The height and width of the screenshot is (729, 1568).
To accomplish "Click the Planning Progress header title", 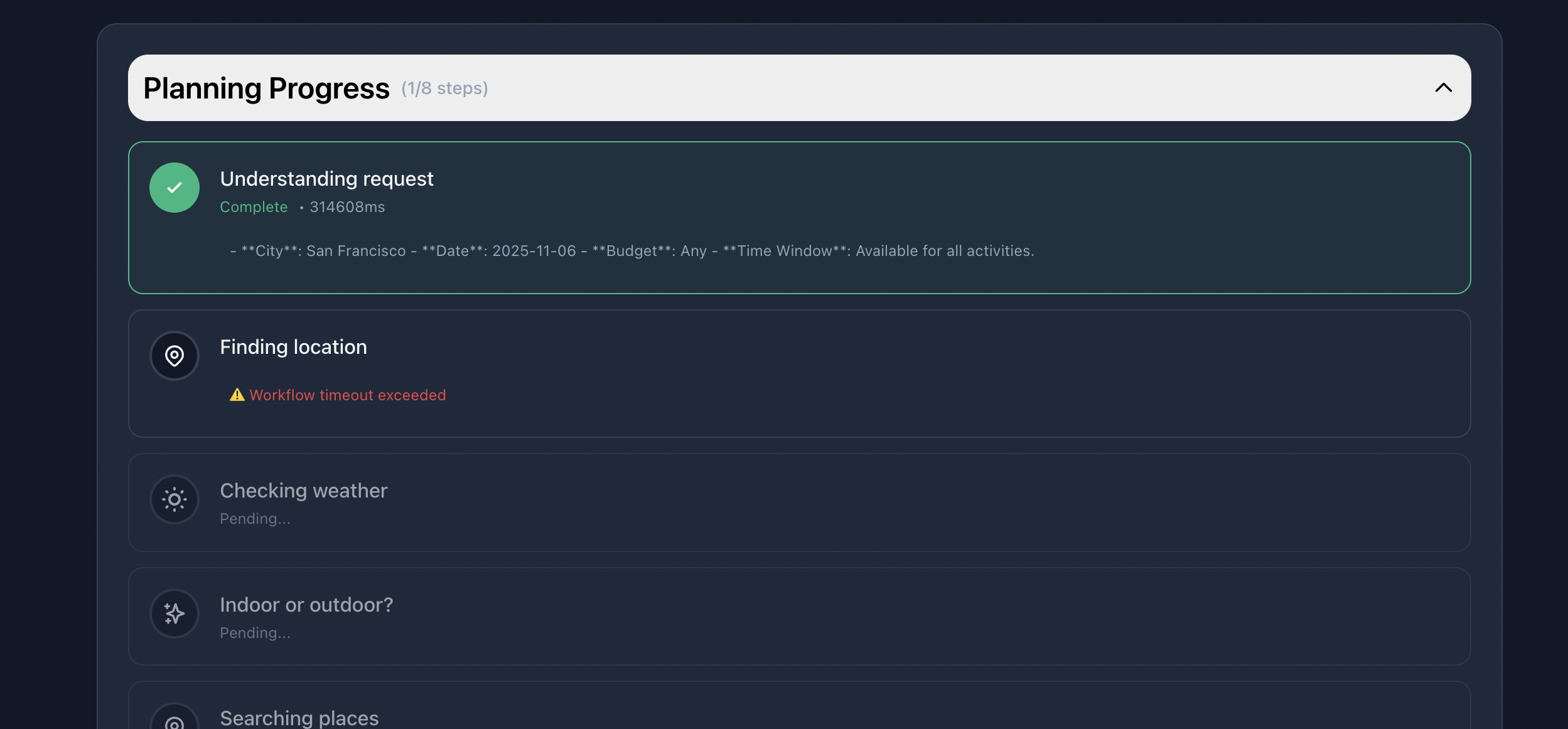I will [x=266, y=88].
